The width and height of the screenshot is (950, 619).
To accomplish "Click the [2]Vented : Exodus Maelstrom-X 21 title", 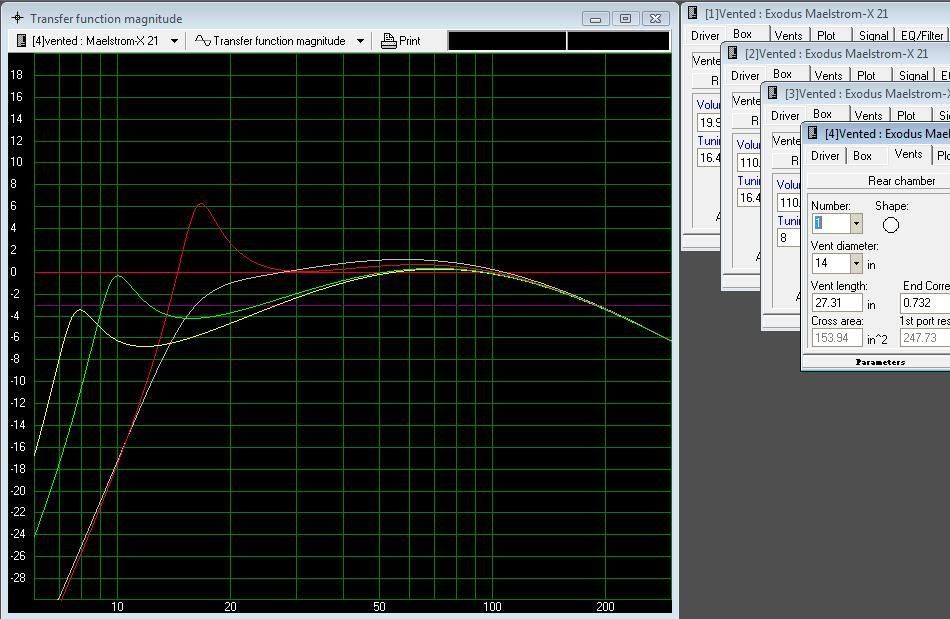I will coord(836,53).
